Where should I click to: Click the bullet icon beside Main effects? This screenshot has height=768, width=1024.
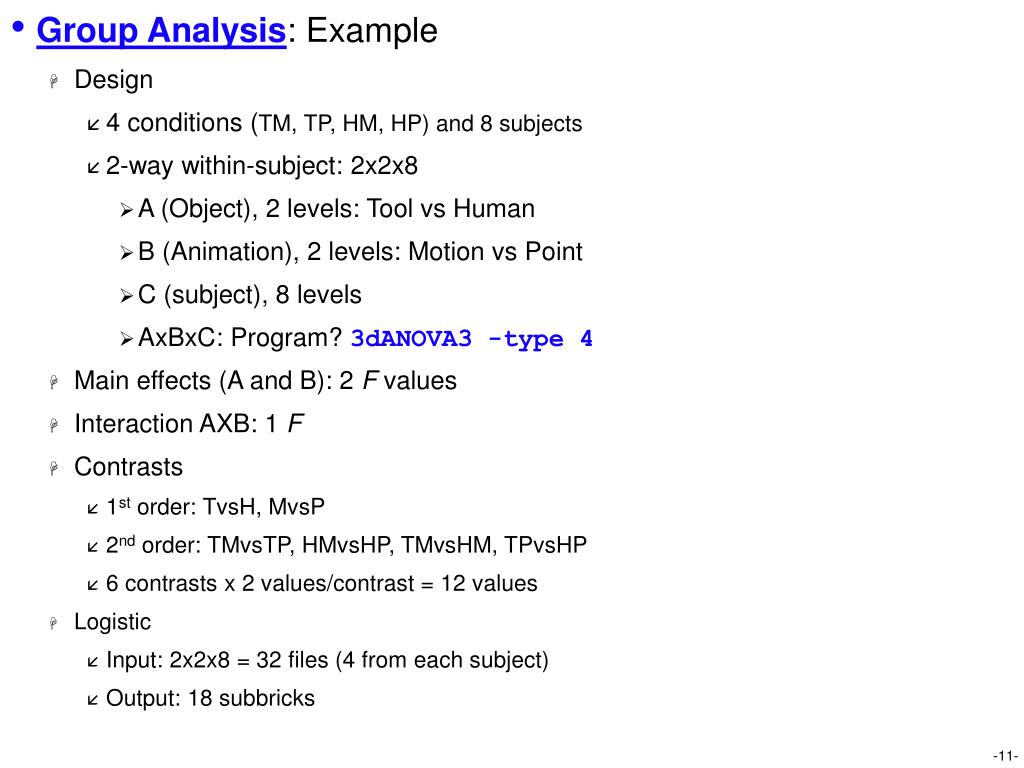55,381
